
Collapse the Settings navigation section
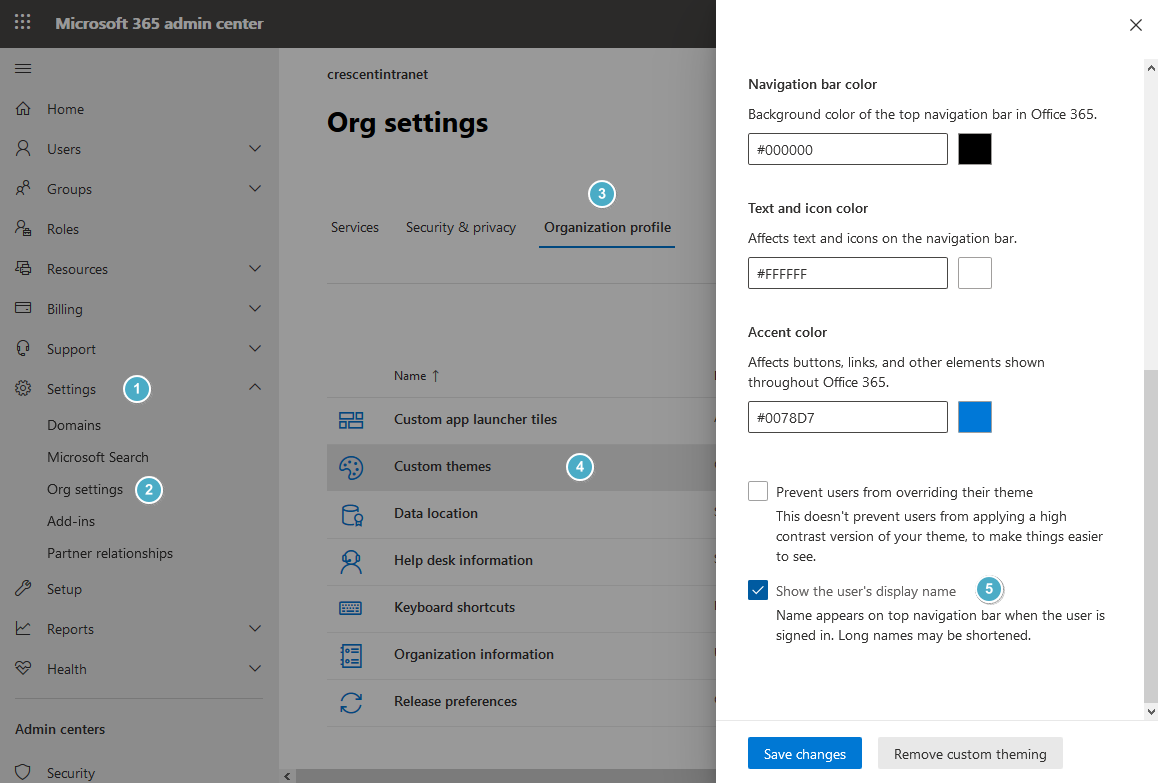[x=254, y=388]
